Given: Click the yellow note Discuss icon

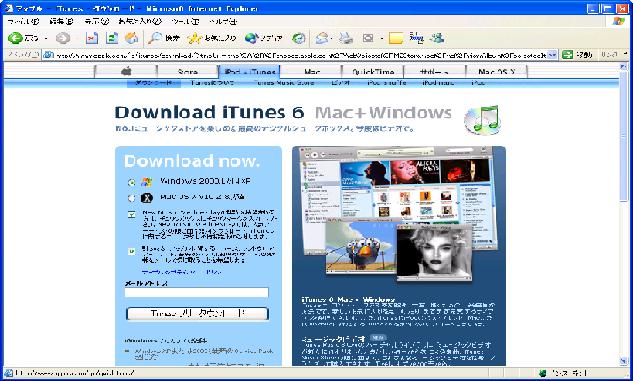Looking at the screenshot, I should (396, 38).
